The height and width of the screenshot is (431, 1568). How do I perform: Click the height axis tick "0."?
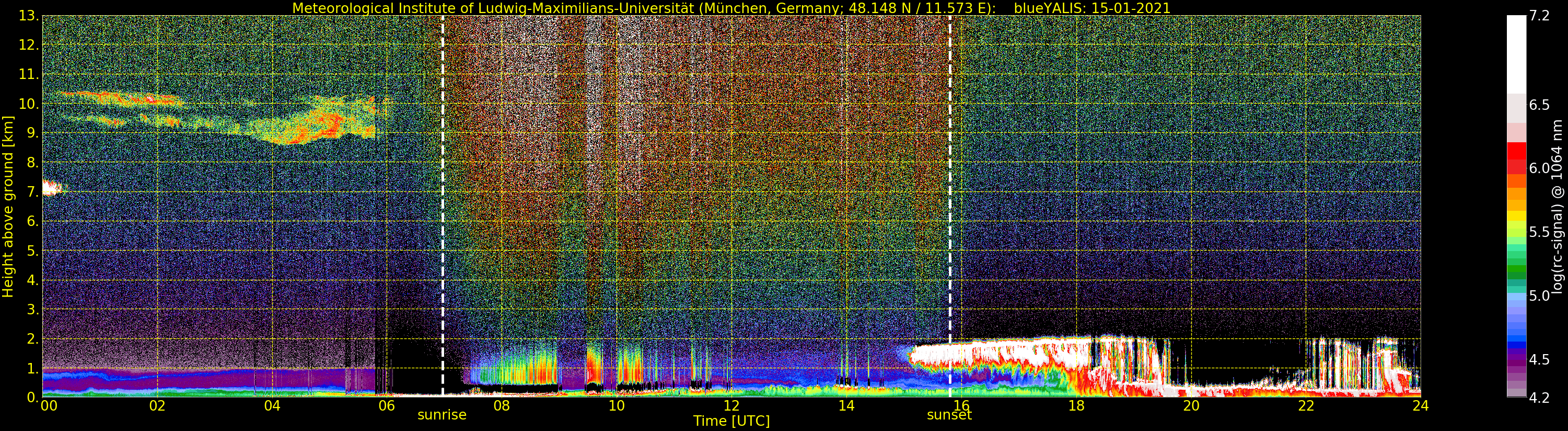[x=32, y=397]
